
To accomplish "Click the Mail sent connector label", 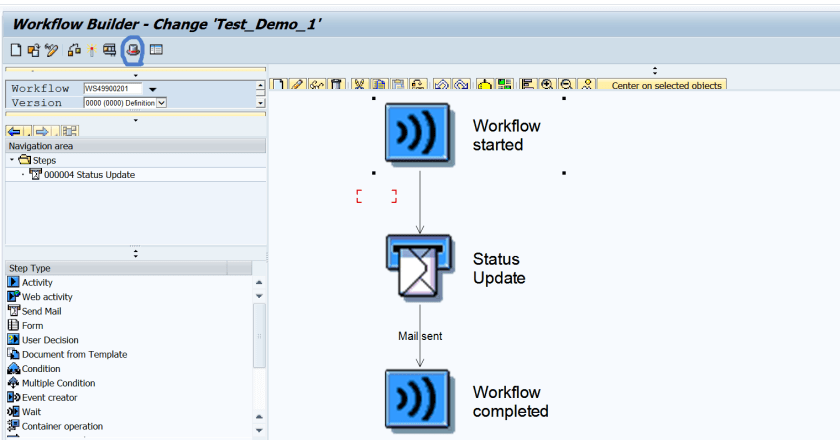I will pos(420,336).
